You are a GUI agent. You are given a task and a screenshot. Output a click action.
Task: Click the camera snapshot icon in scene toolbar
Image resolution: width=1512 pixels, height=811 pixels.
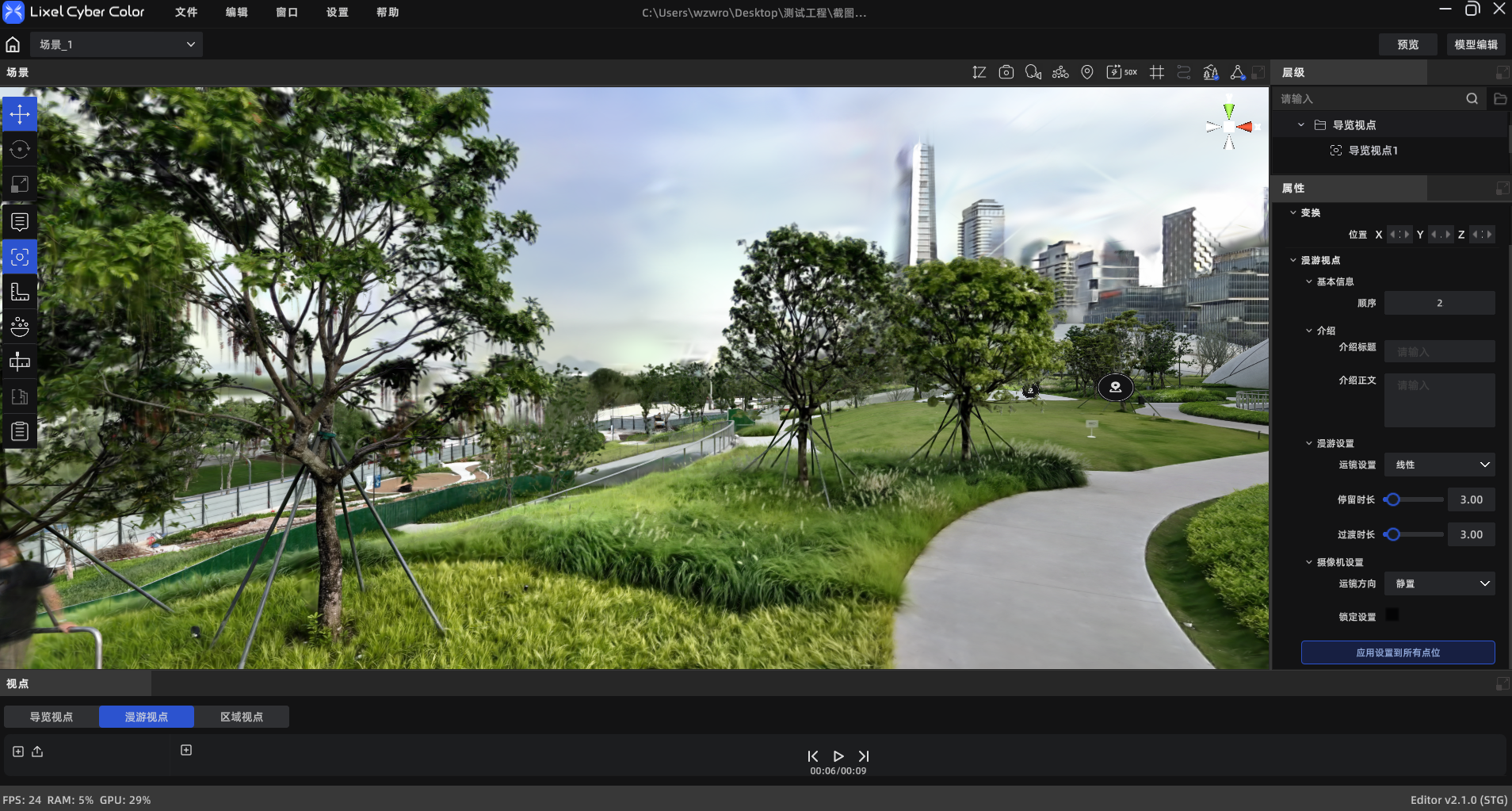tap(1006, 72)
